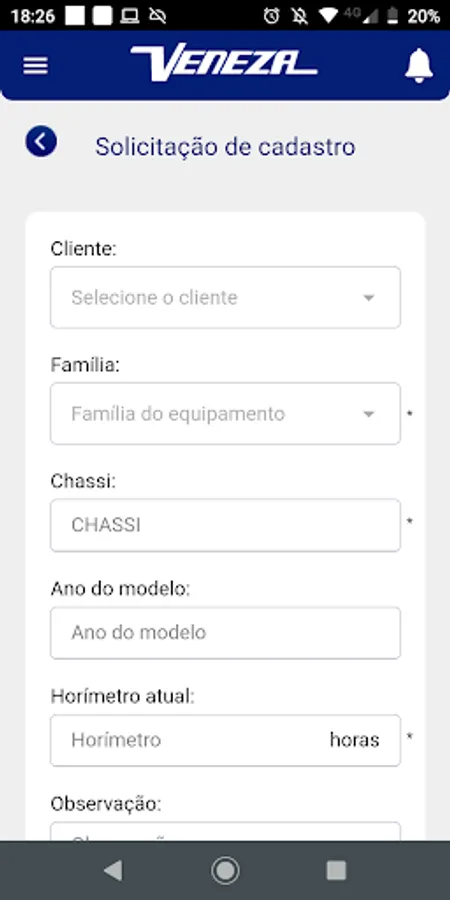Tap the Solicitação de cadastro title
The width and height of the screenshot is (450, 900).
(x=225, y=147)
